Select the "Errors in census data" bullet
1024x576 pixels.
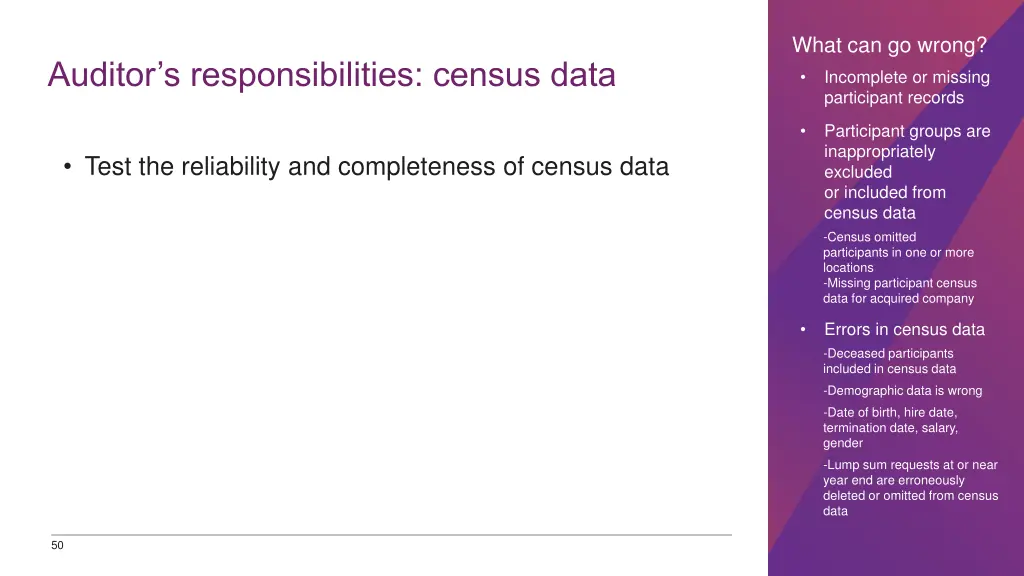904,329
